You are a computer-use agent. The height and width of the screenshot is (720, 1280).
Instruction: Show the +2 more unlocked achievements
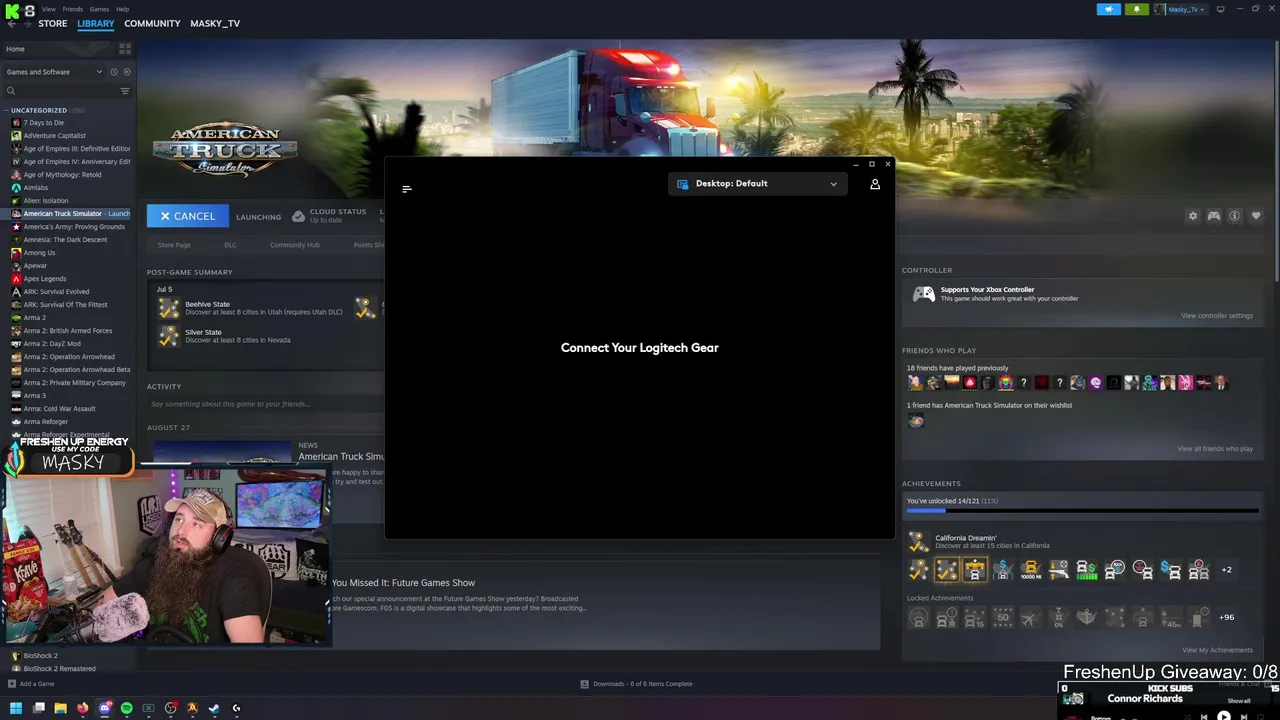(1227, 570)
